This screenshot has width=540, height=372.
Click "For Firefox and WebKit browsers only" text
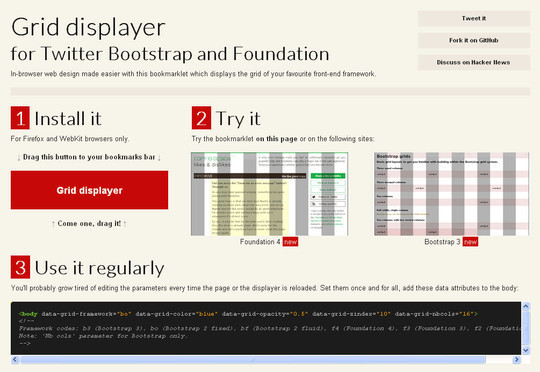click(x=70, y=139)
